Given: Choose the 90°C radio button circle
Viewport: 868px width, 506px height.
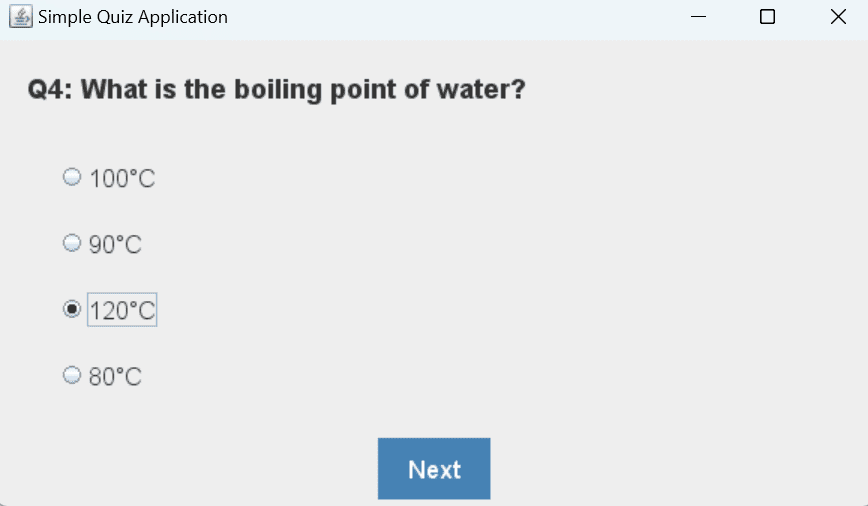Looking at the screenshot, I should pyautogui.click(x=72, y=243).
